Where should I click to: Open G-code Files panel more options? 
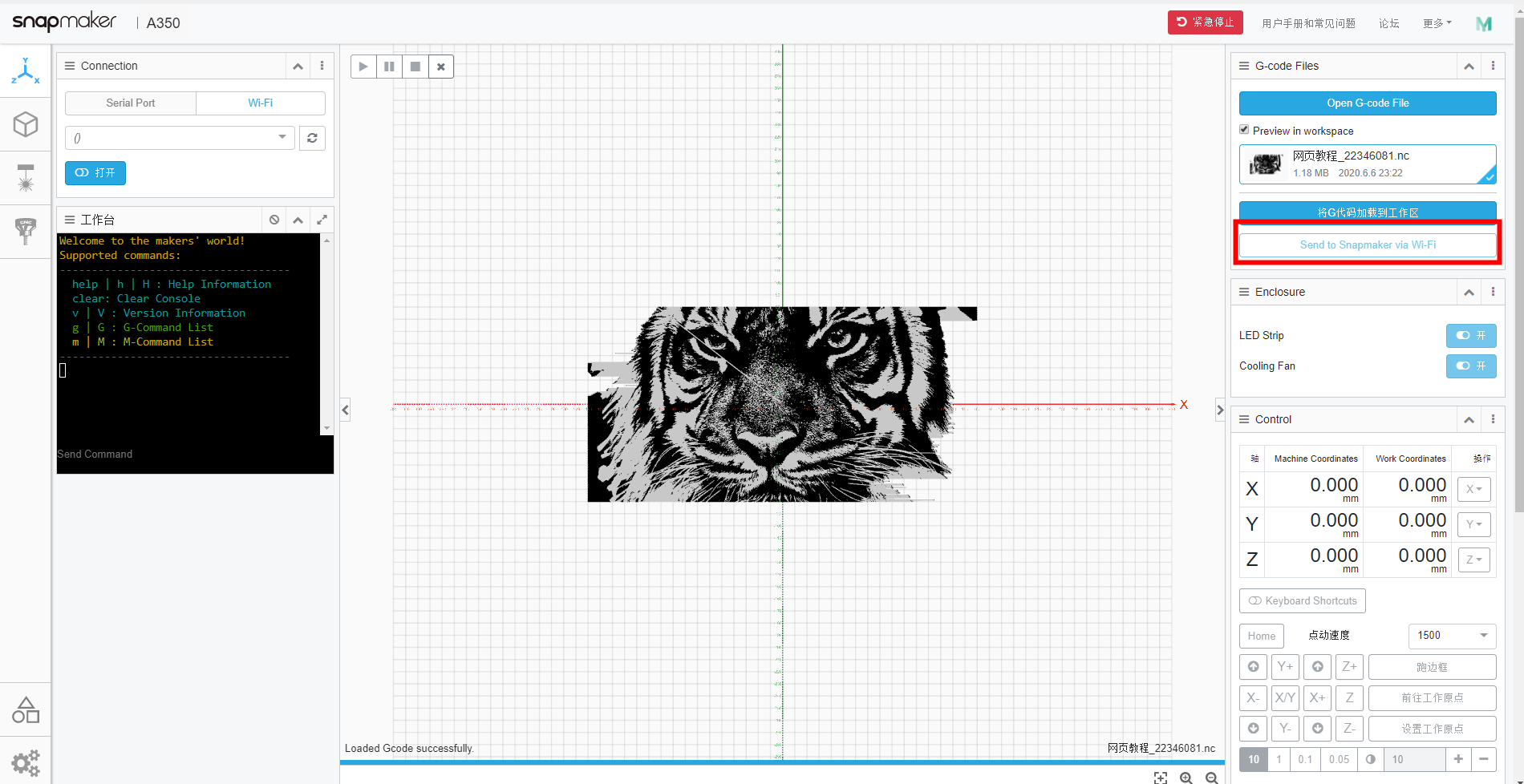click(1493, 66)
